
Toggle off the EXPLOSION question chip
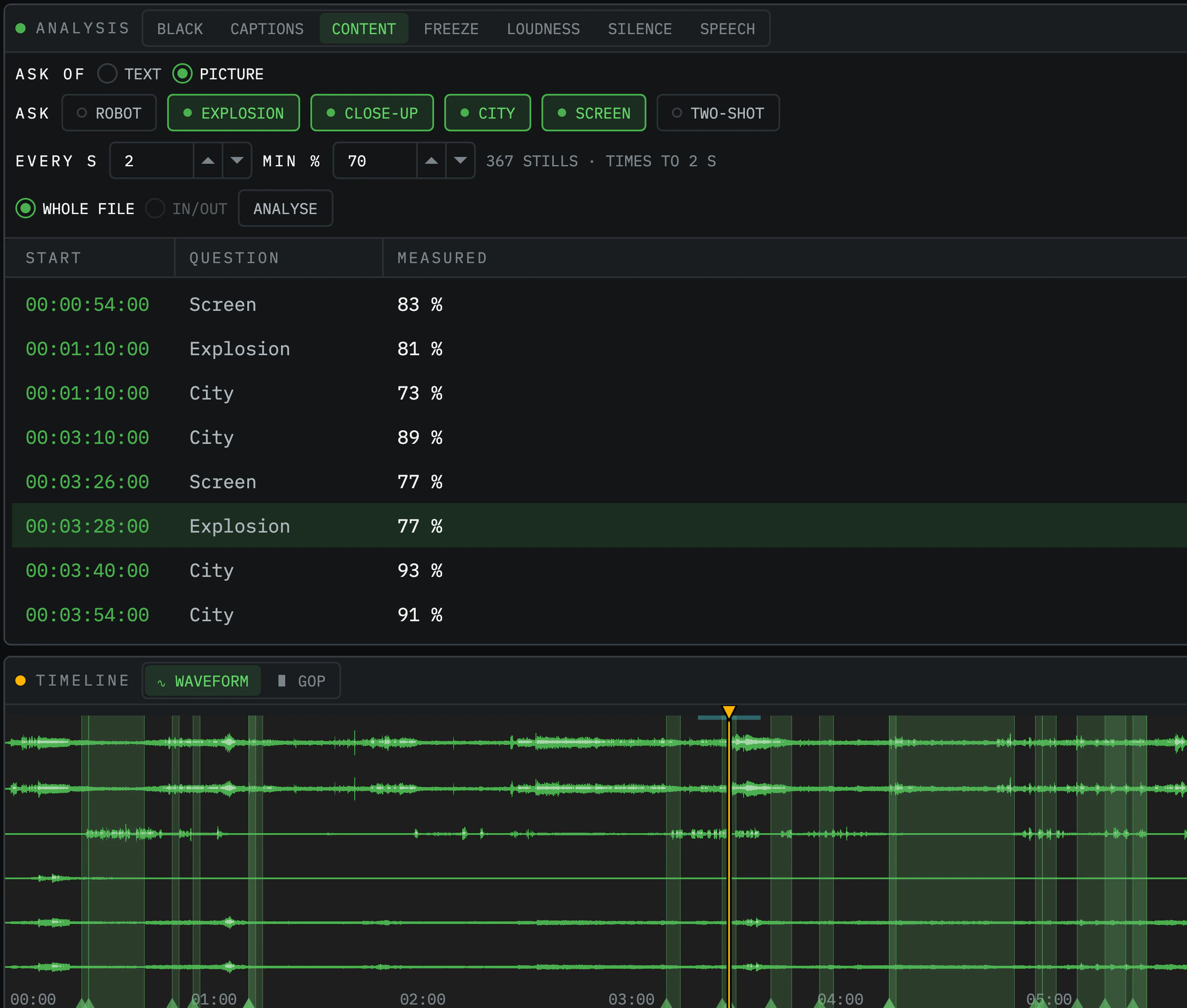tap(233, 113)
